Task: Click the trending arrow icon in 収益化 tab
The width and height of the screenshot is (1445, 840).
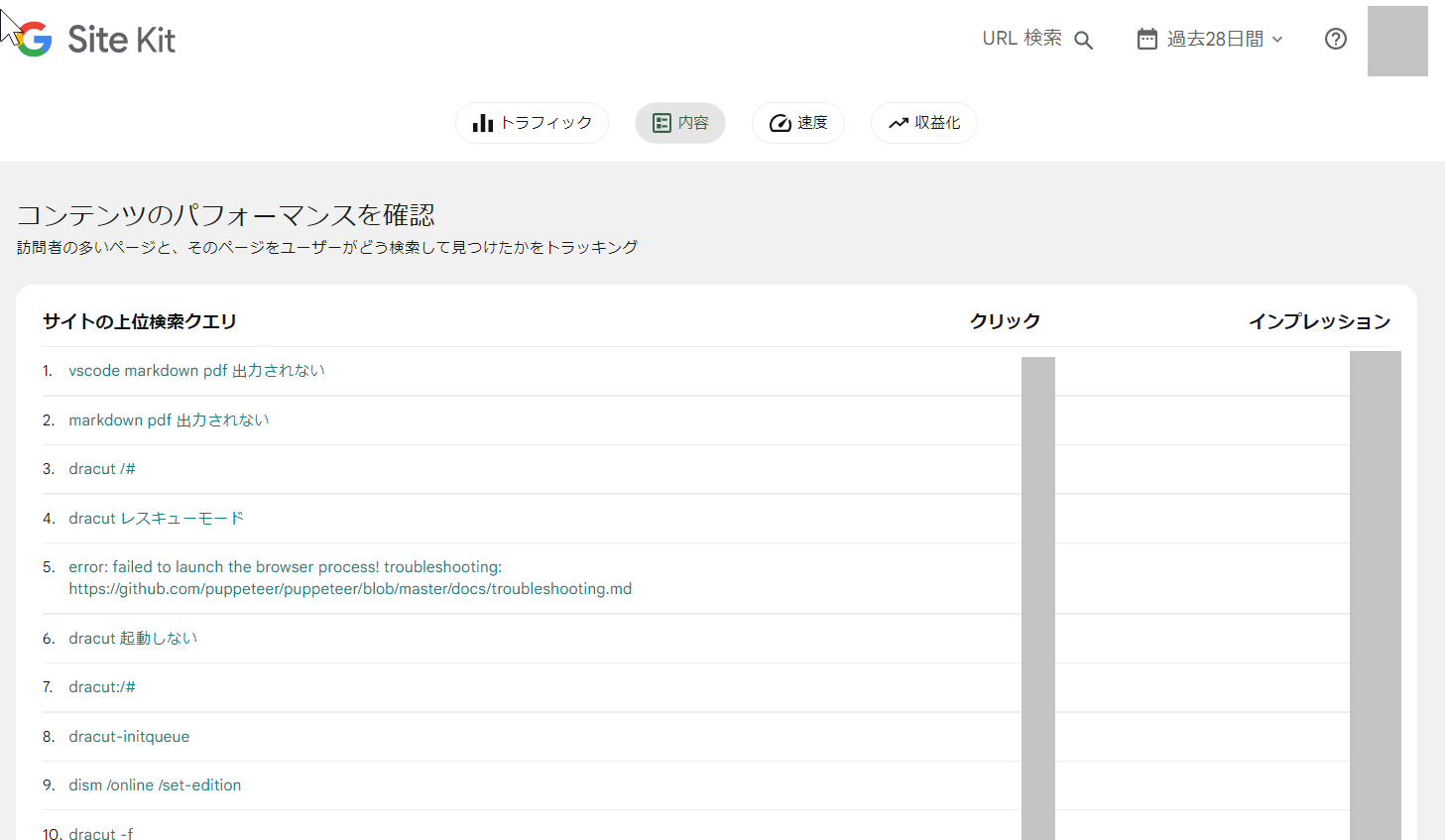Action: click(899, 123)
